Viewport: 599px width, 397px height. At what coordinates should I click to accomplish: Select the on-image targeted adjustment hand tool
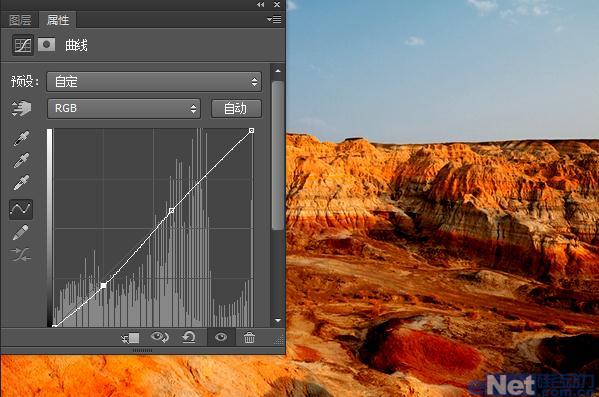coord(21,109)
